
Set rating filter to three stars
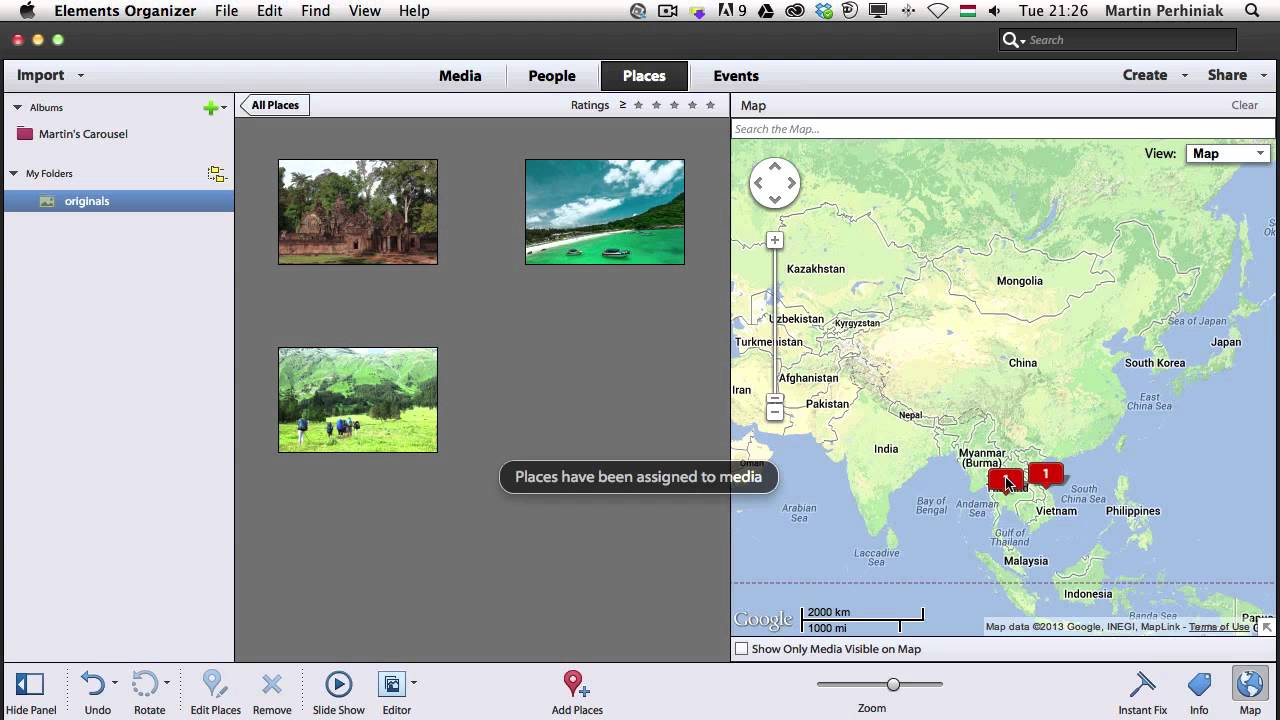674,105
